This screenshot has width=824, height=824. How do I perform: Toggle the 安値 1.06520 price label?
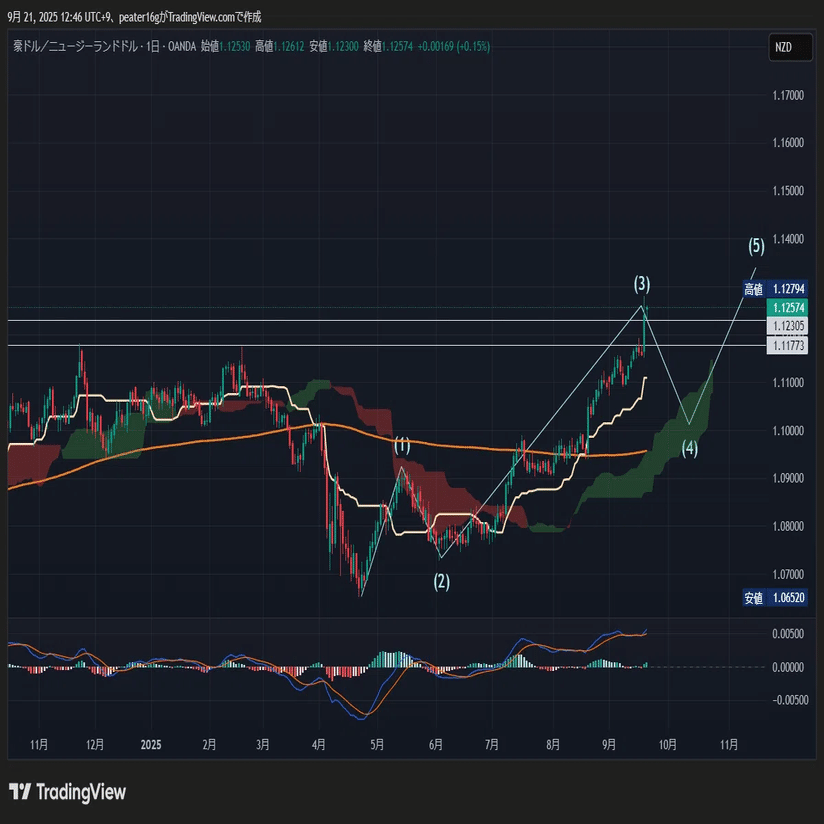click(x=775, y=597)
